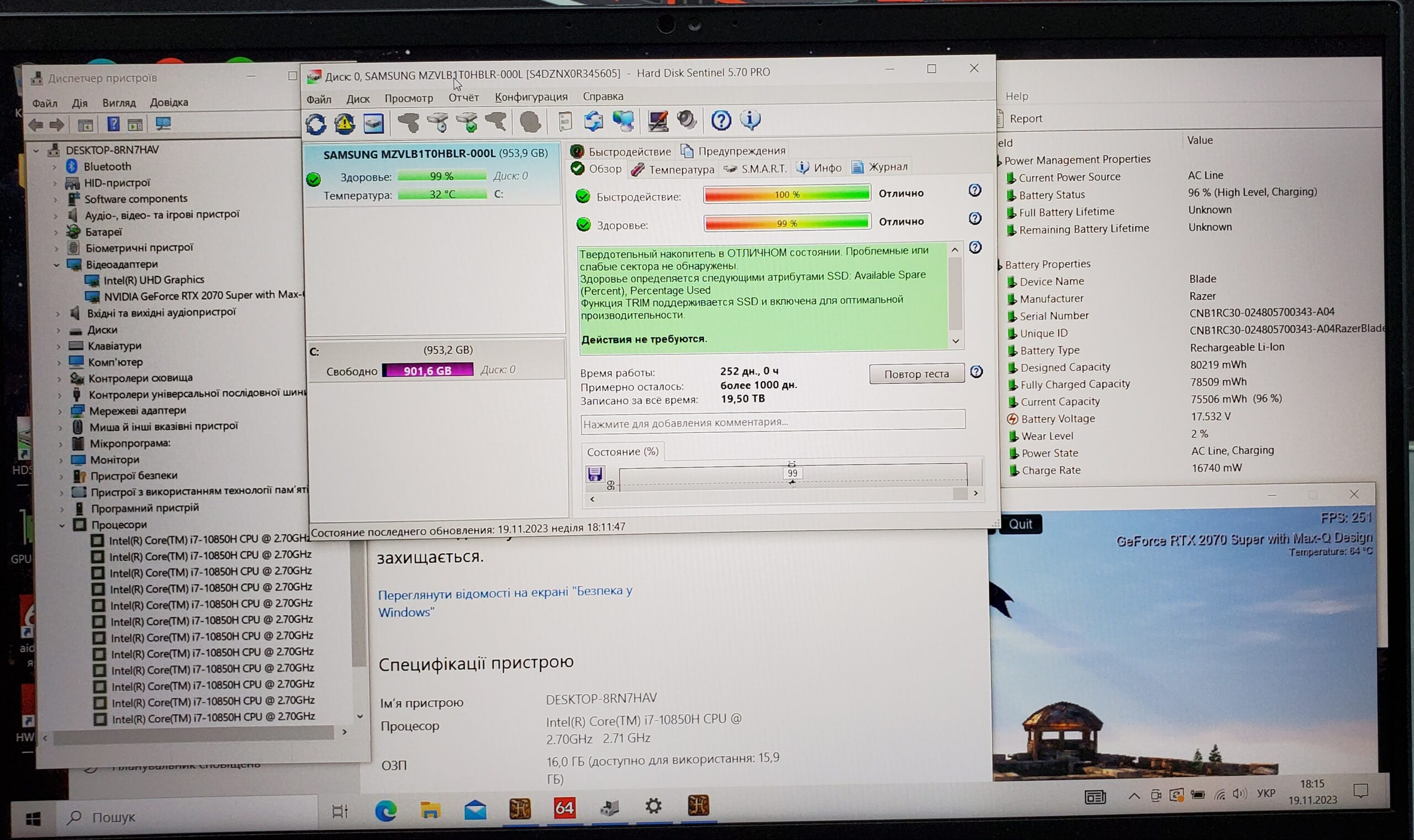Viewport: 1414px width, 840px height.
Task: Expand the Диски category in Device Manager
Action: pos(59,330)
